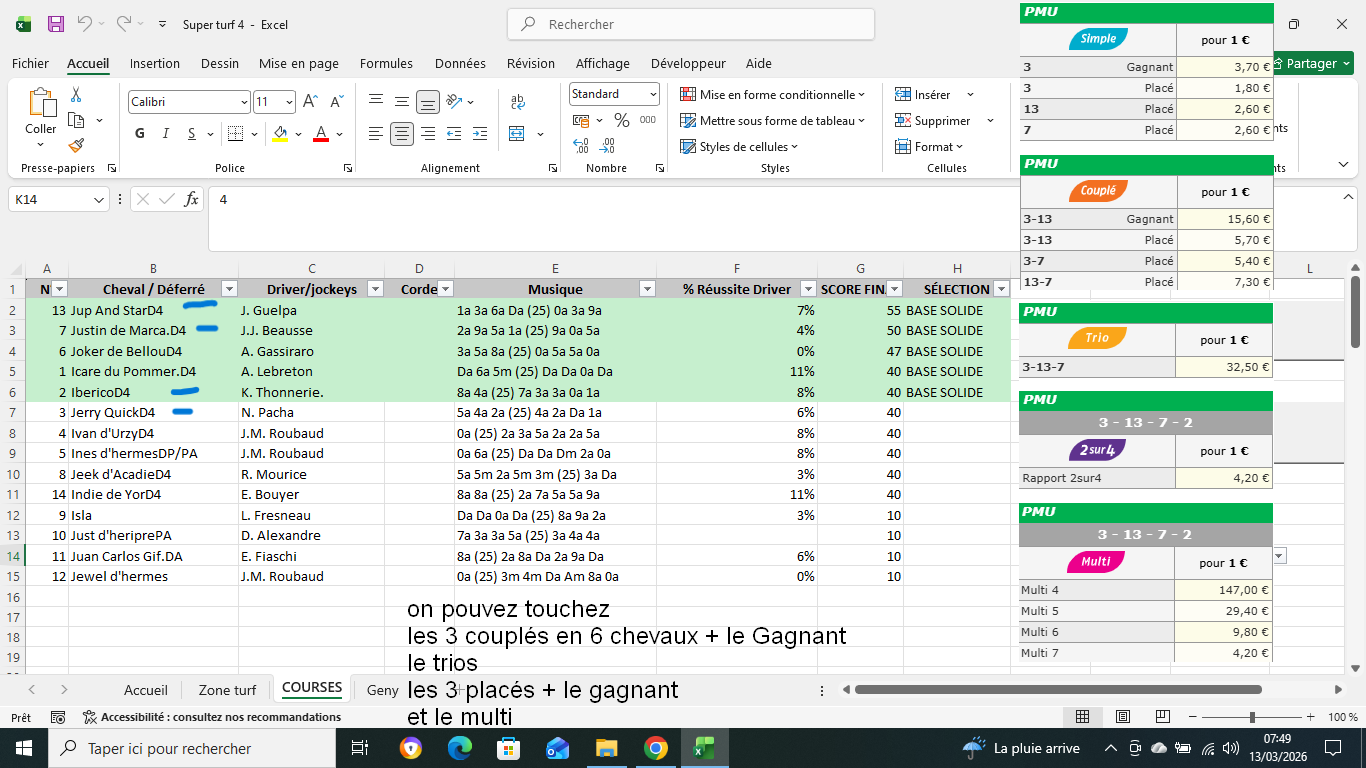Click the Redo arrow in the title bar
Viewport: 1366px width, 768px height.
pos(123,24)
